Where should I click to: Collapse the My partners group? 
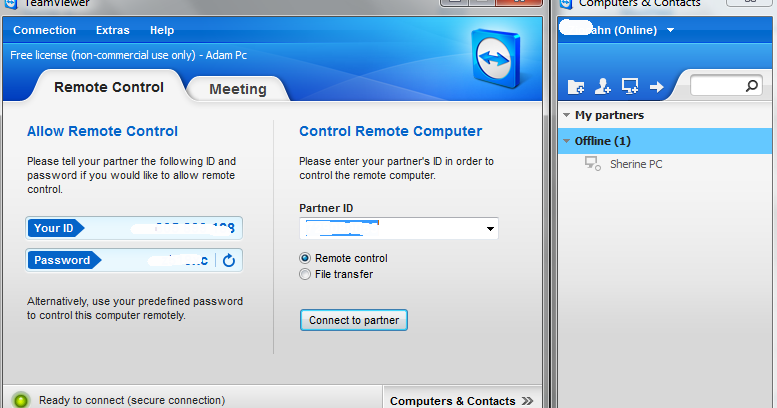tap(567, 116)
